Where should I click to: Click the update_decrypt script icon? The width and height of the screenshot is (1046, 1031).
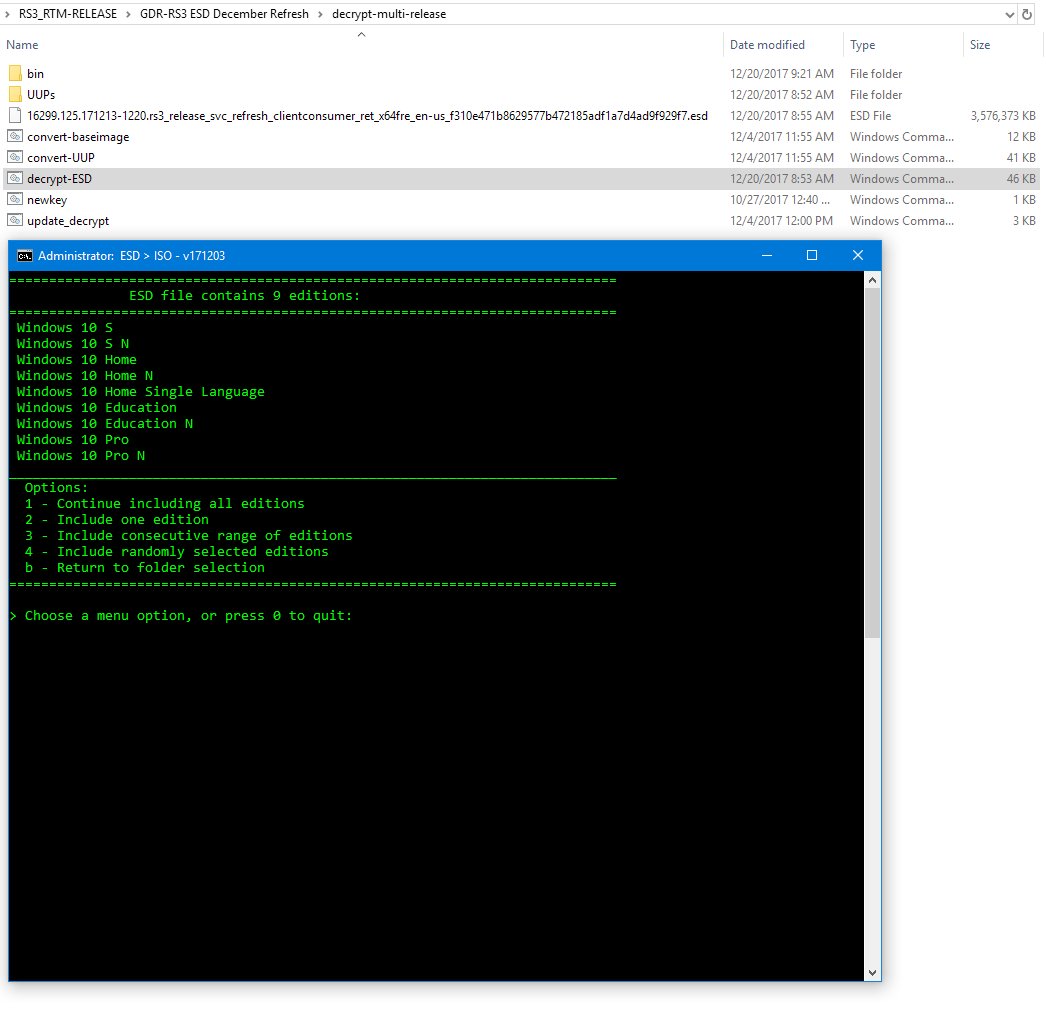coord(15,220)
